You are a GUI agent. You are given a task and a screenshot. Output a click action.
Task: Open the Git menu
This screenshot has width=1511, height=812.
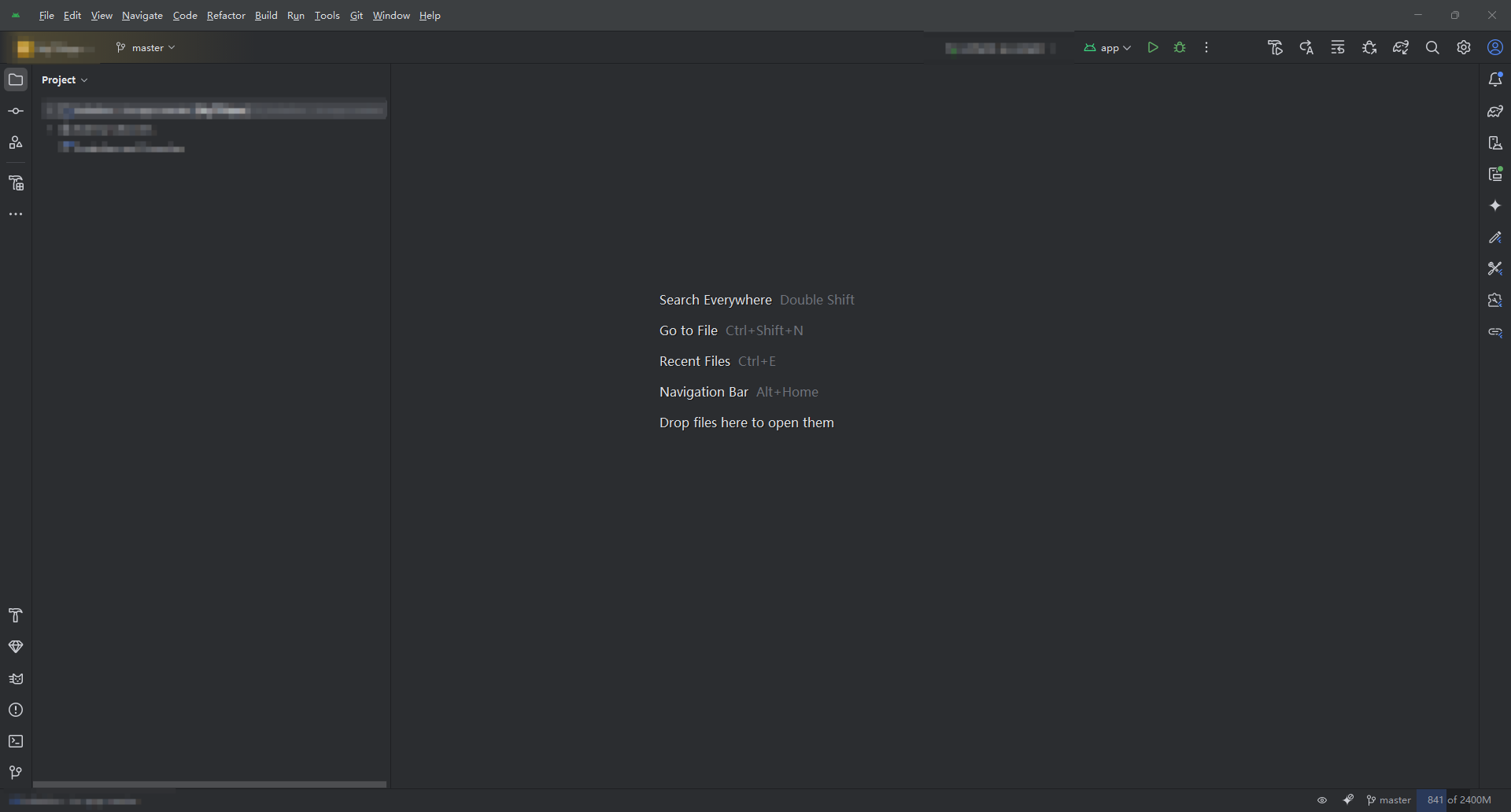tap(356, 15)
